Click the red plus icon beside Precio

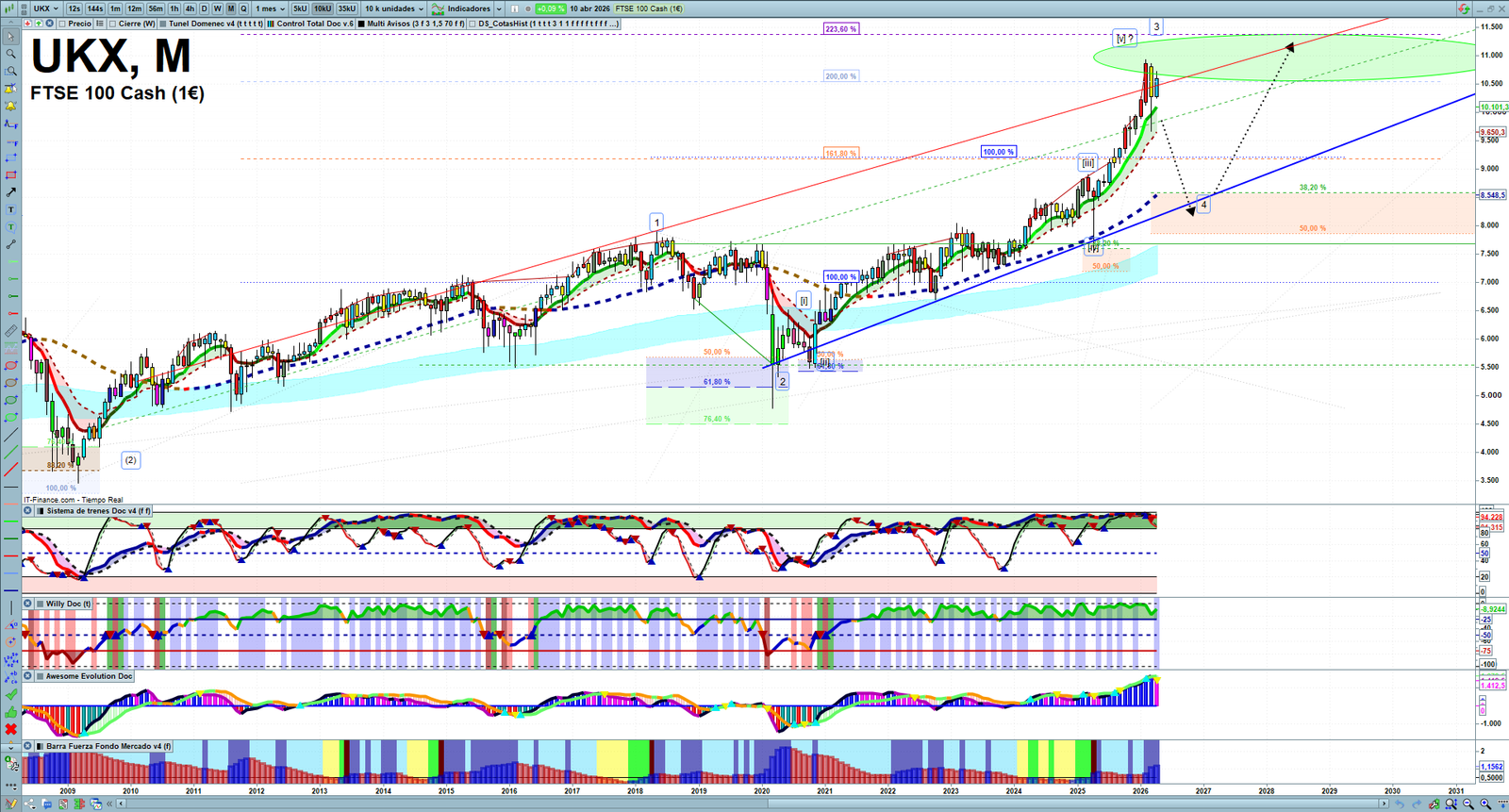(x=28, y=24)
